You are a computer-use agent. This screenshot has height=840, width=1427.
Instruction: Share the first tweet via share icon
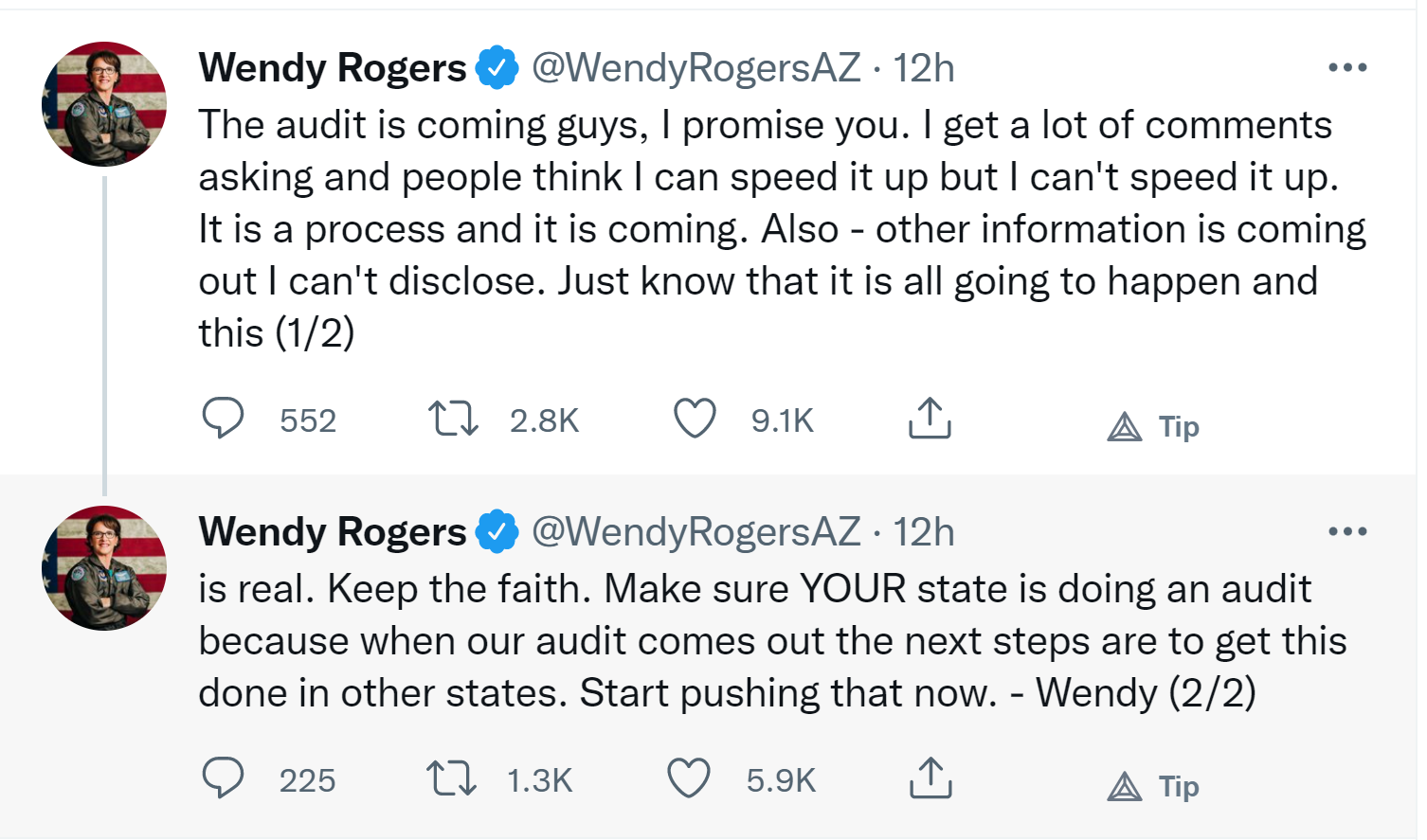click(x=930, y=419)
